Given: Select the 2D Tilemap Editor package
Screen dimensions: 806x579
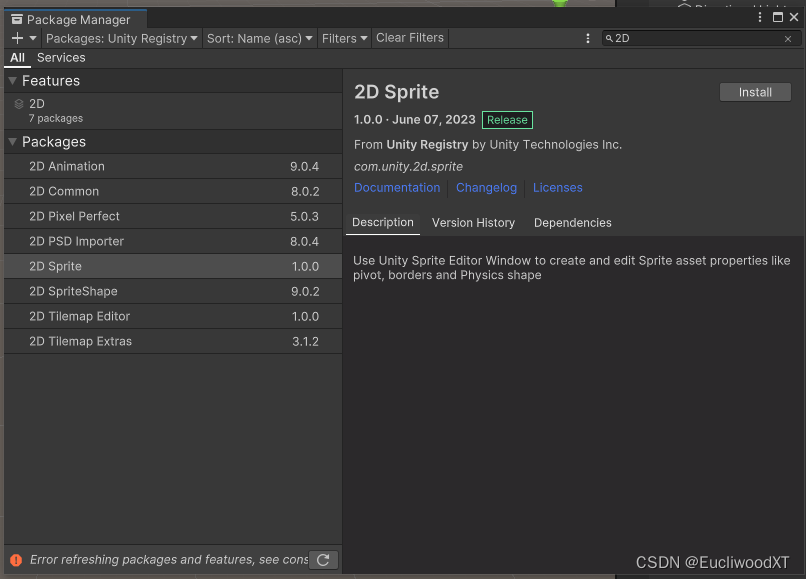Looking at the screenshot, I should [173, 316].
